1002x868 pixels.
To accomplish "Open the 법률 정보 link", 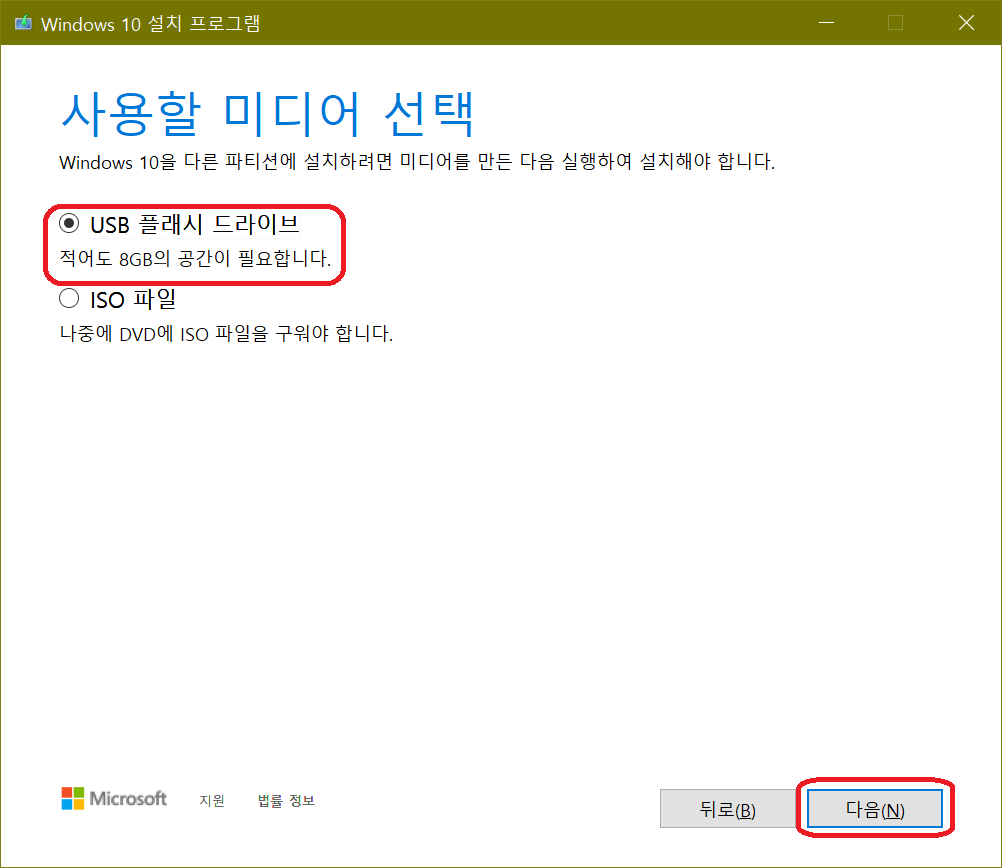I will (286, 800).
